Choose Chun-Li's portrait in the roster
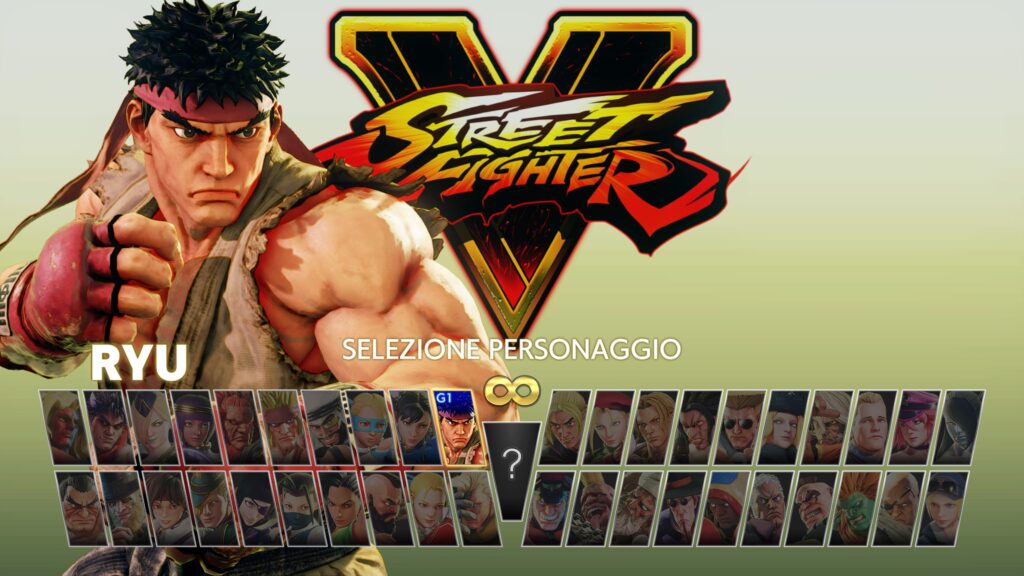The width and height of the screenshot is (1024, 576). tap(415, 428)
